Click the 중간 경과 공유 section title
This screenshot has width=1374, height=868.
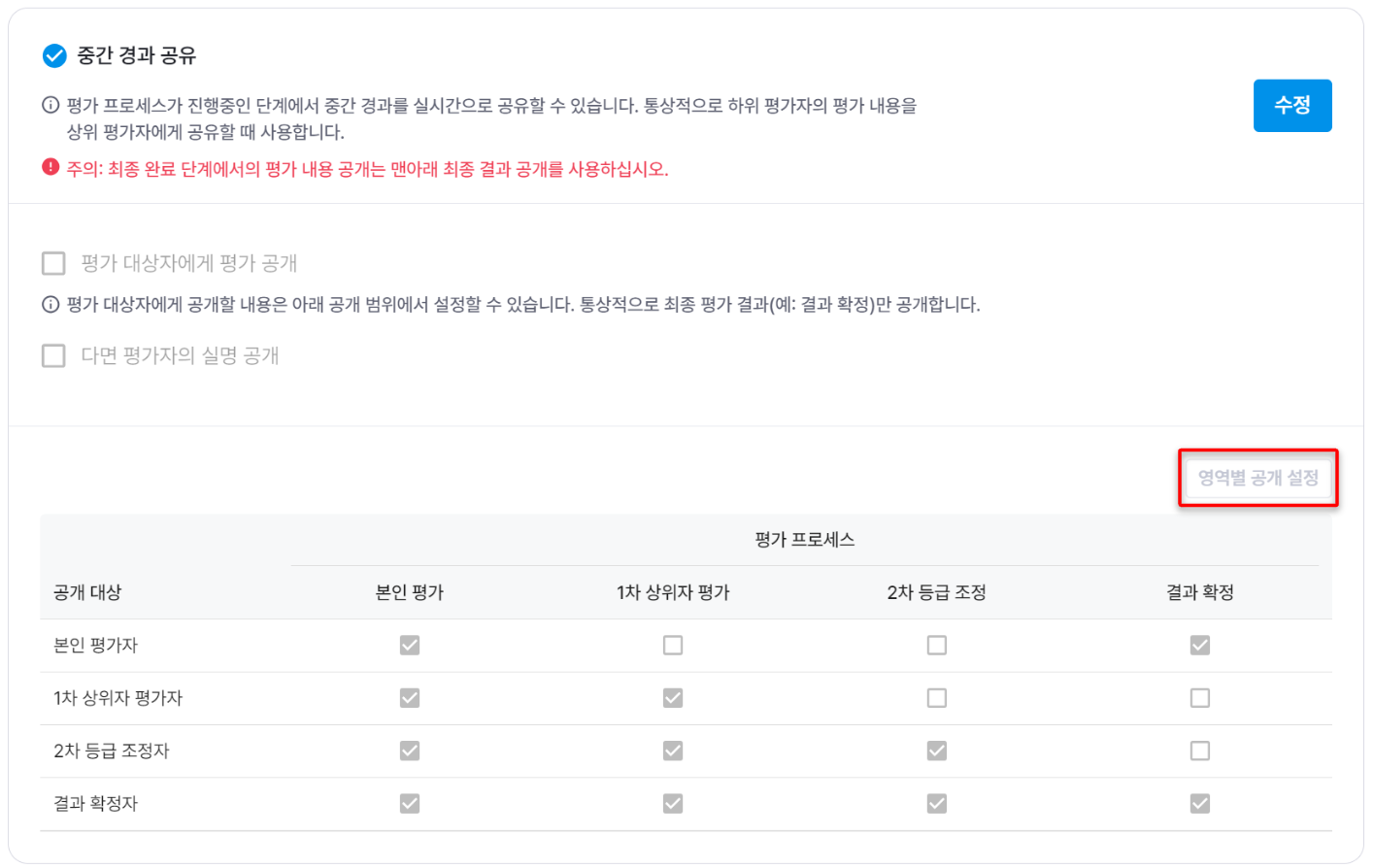pyautogui.click(x=137, y=56)
